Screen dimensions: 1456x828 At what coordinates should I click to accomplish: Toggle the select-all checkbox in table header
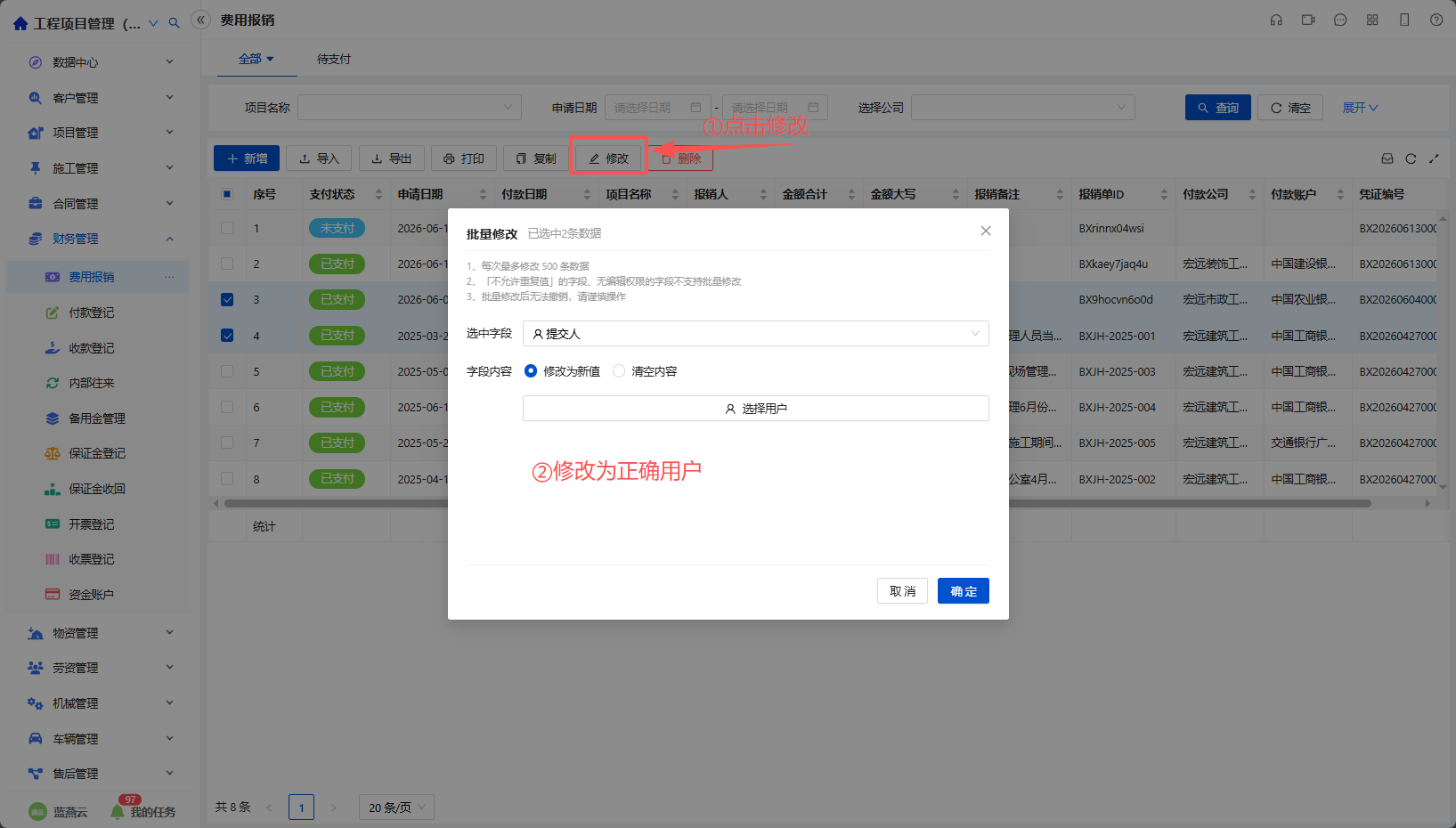227,194
